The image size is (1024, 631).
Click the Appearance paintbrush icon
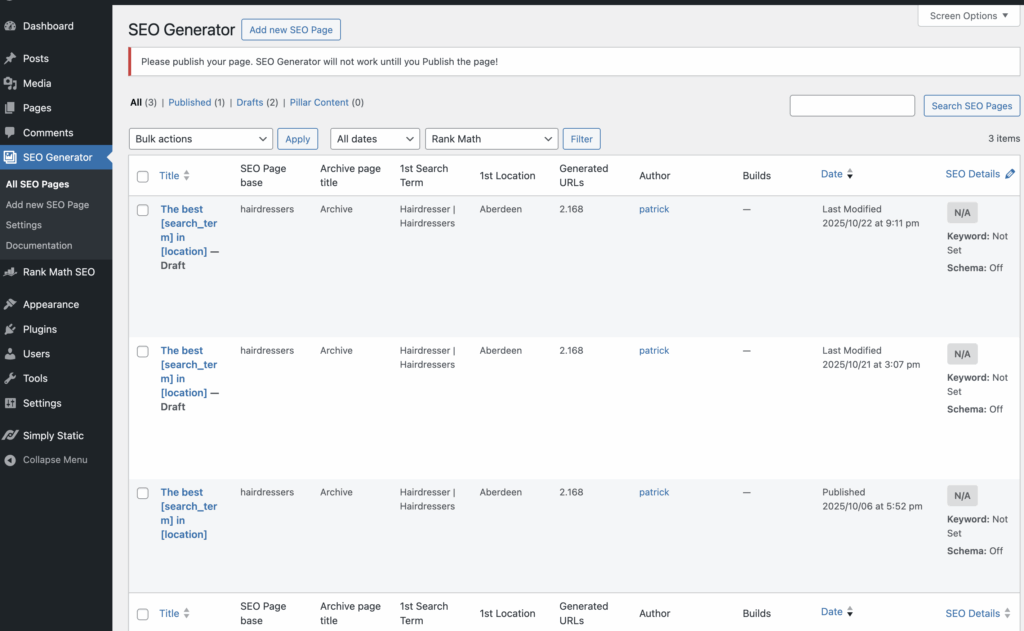click(x=10, y=305)
